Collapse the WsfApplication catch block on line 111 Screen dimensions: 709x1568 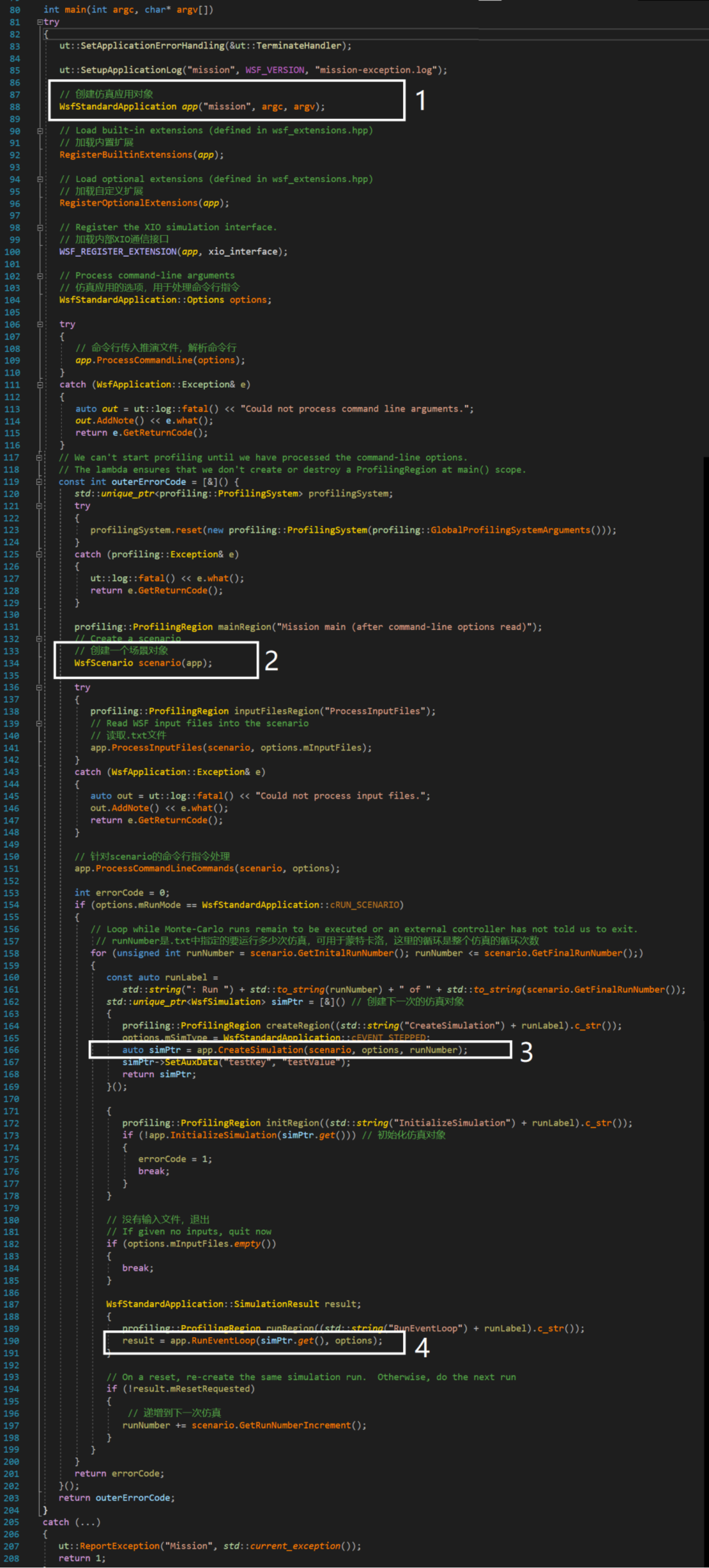[x=40, y=385]
